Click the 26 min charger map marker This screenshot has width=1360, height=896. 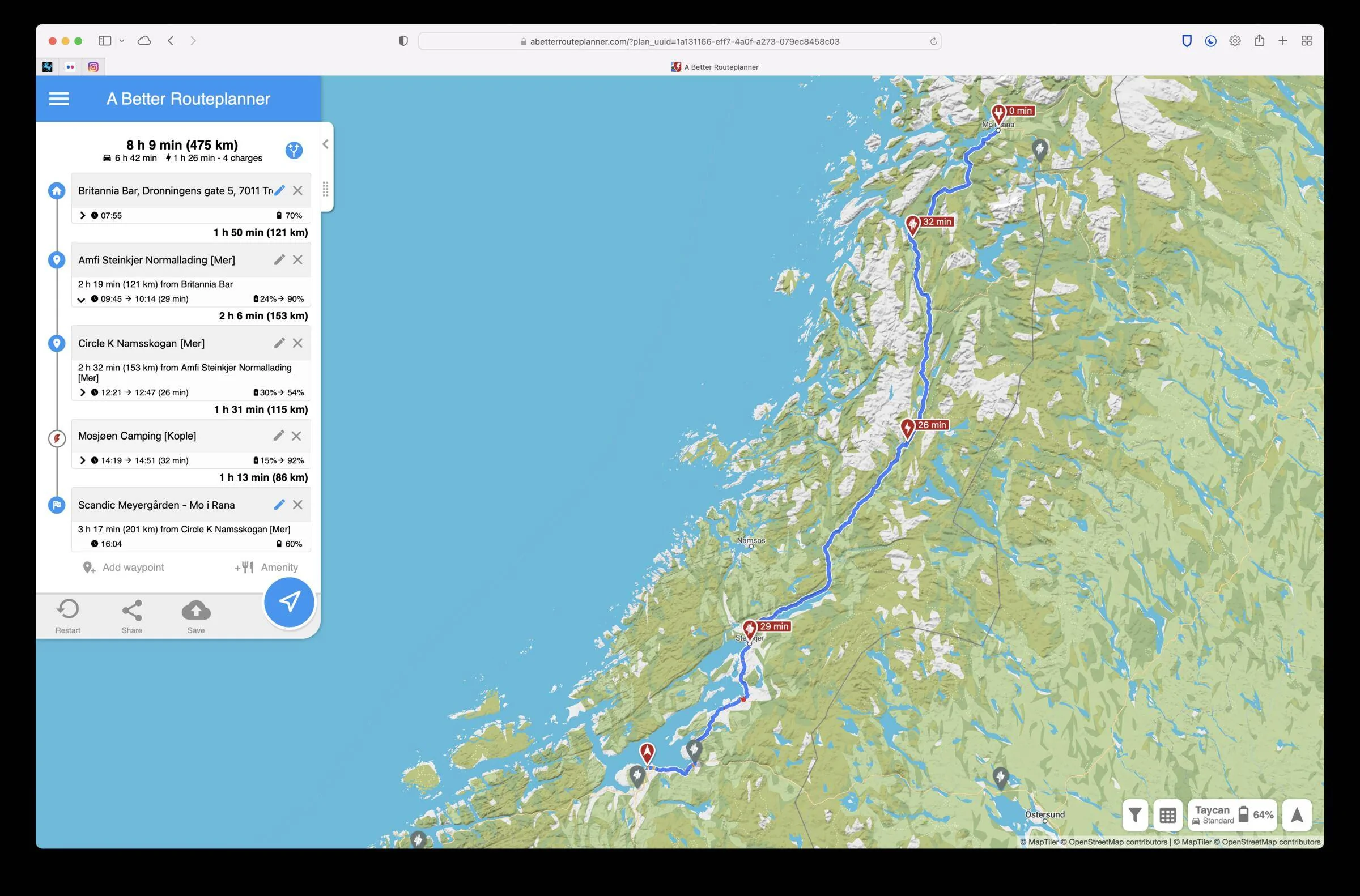tap(908, 429)
